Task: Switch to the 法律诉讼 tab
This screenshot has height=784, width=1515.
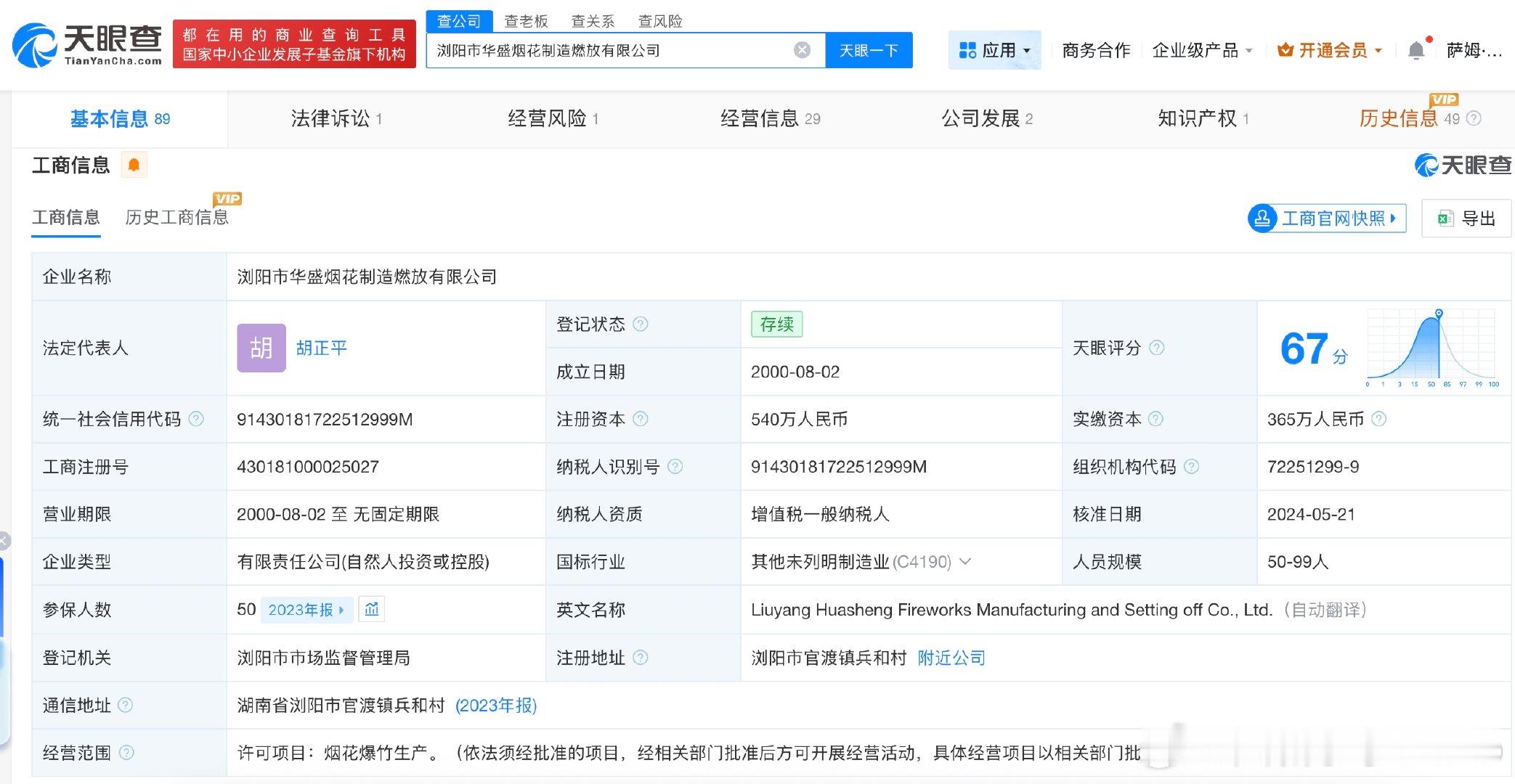Action: (x=336, y=118)
